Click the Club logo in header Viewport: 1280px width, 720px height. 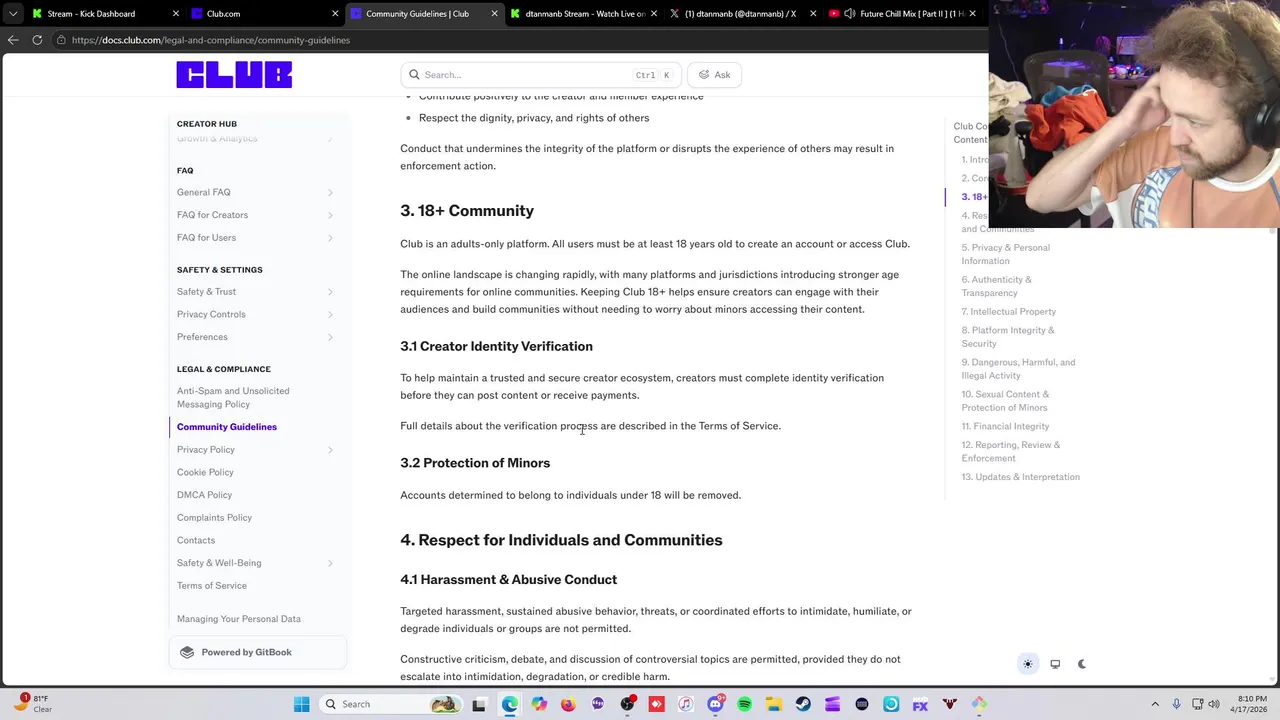click(234, 74)
